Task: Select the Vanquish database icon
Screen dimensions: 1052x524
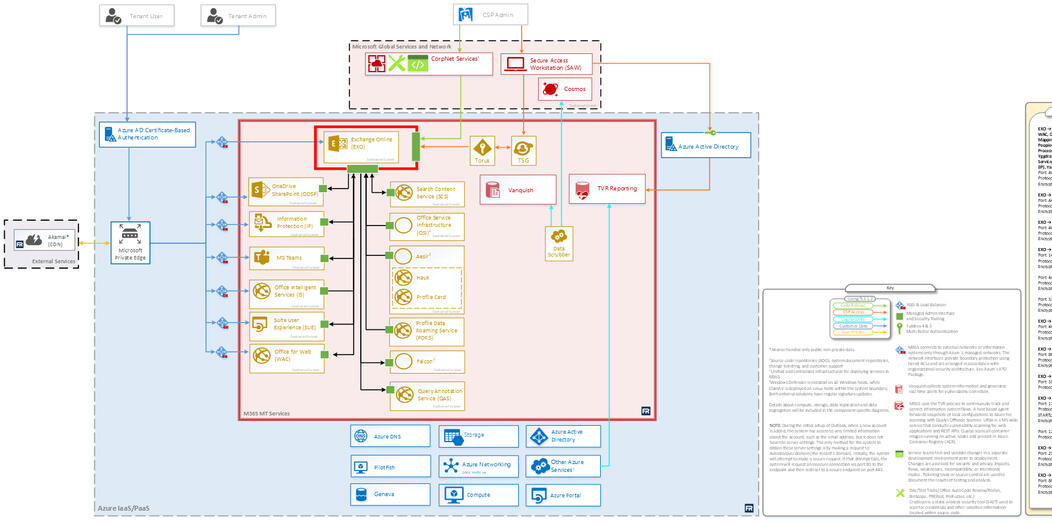Action: [x=494, y=190]
